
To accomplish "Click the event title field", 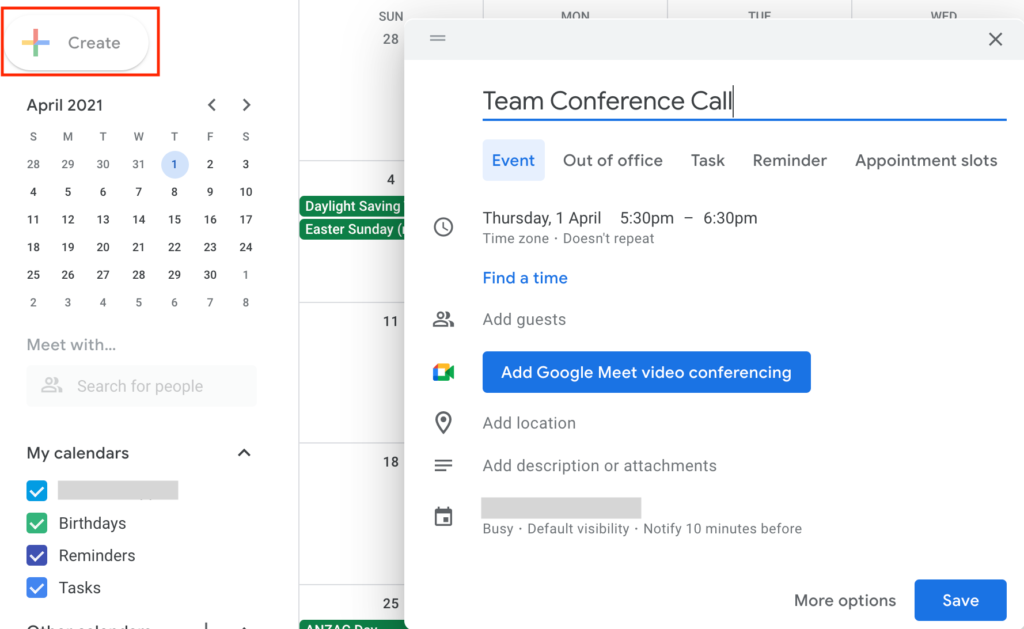I will [744, 101].
